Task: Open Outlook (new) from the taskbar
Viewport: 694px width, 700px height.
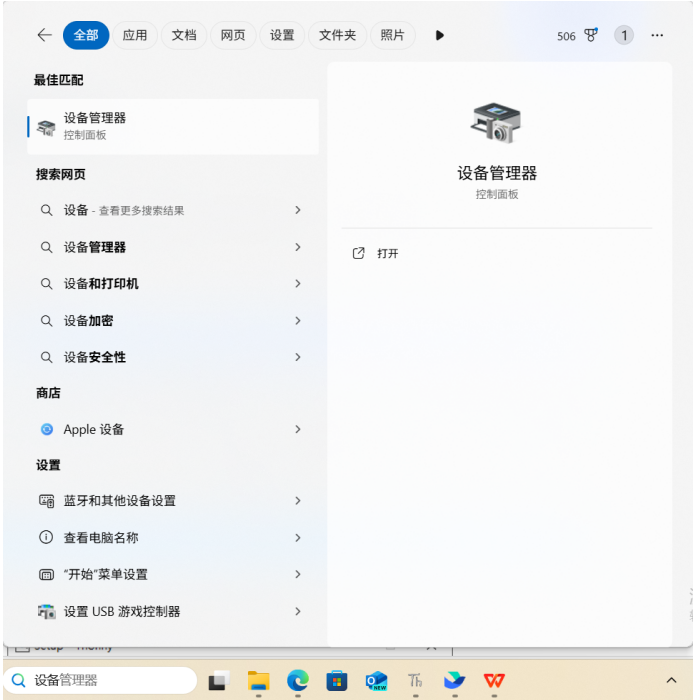Action: [376, 681]
